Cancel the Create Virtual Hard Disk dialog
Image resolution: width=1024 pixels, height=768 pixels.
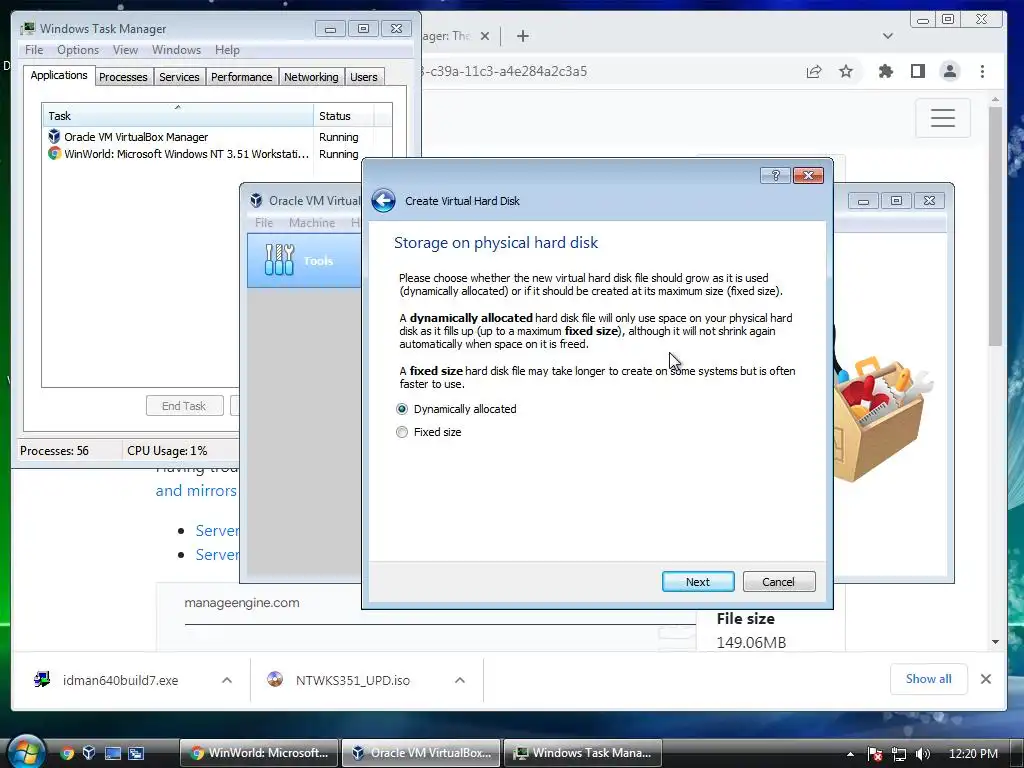[778, 582]
